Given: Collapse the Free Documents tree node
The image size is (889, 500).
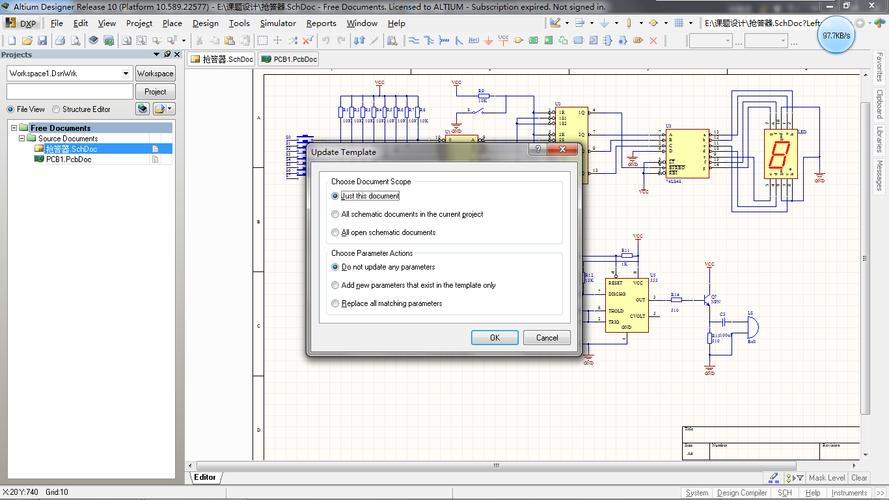Looking at the screenshot, I should (12, 128).
